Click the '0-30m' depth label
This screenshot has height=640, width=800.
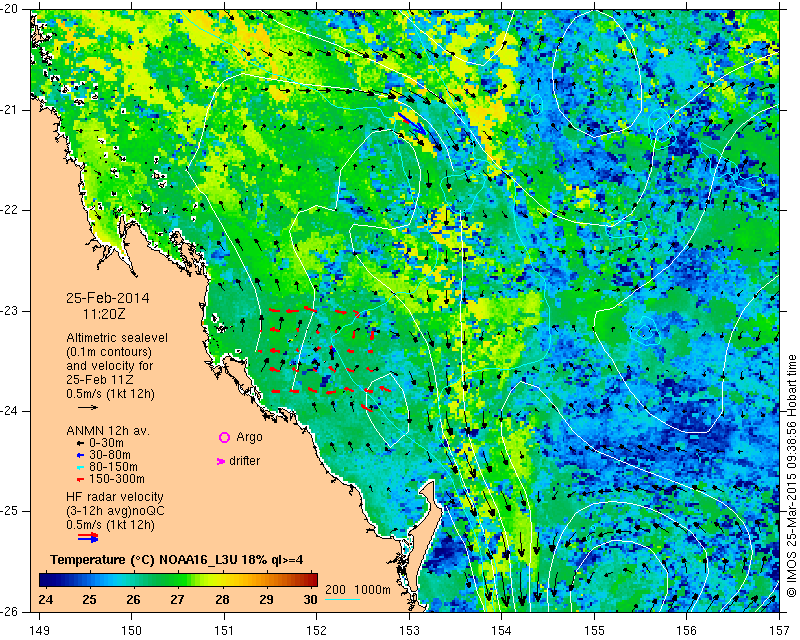106,443
